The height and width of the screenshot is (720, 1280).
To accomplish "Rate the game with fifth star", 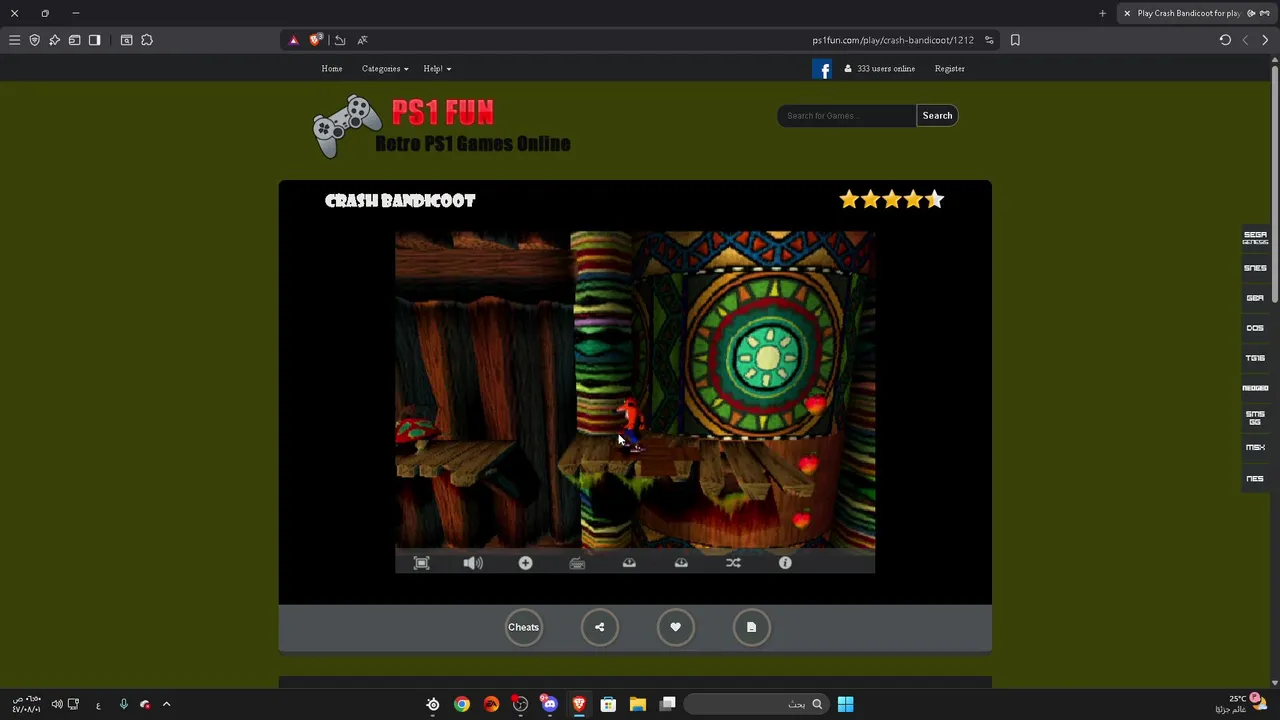I will [x=935, y=200].
